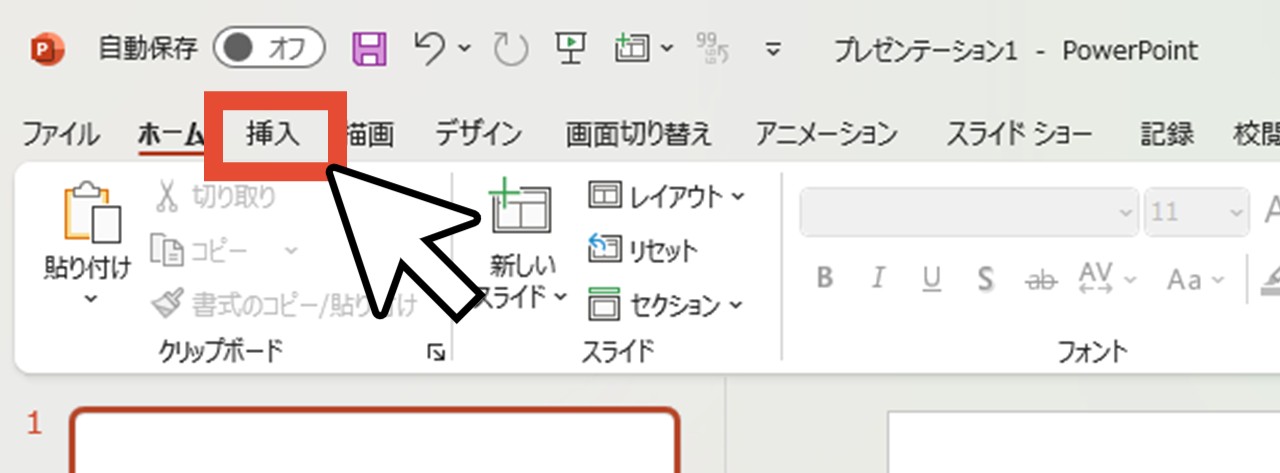Screen dimensions: 1280x473
Task: Customize Quick Access Toolbar dropdown arrow
Action: tap(773, 48)
